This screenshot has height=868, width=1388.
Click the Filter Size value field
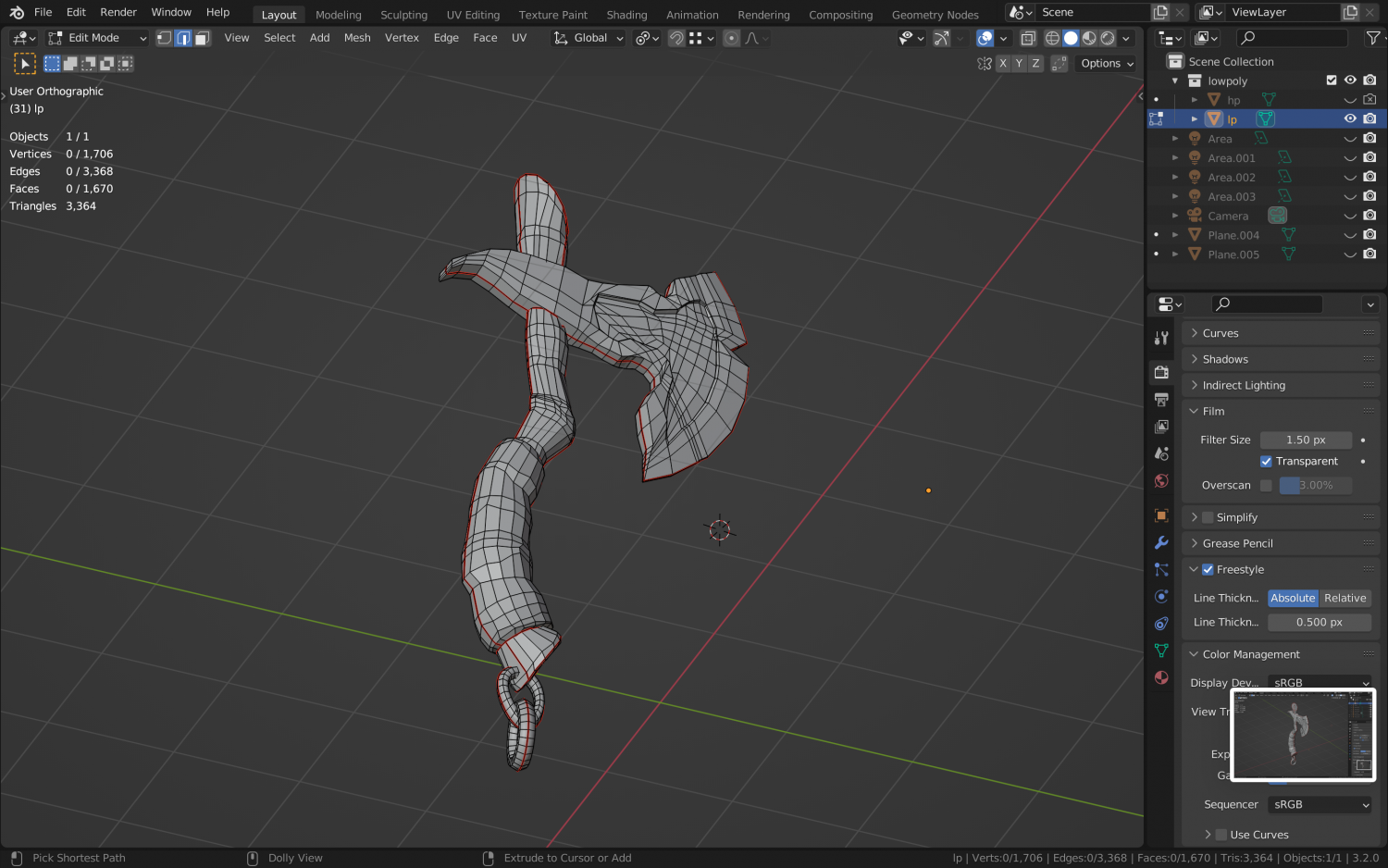(1306, 440)
